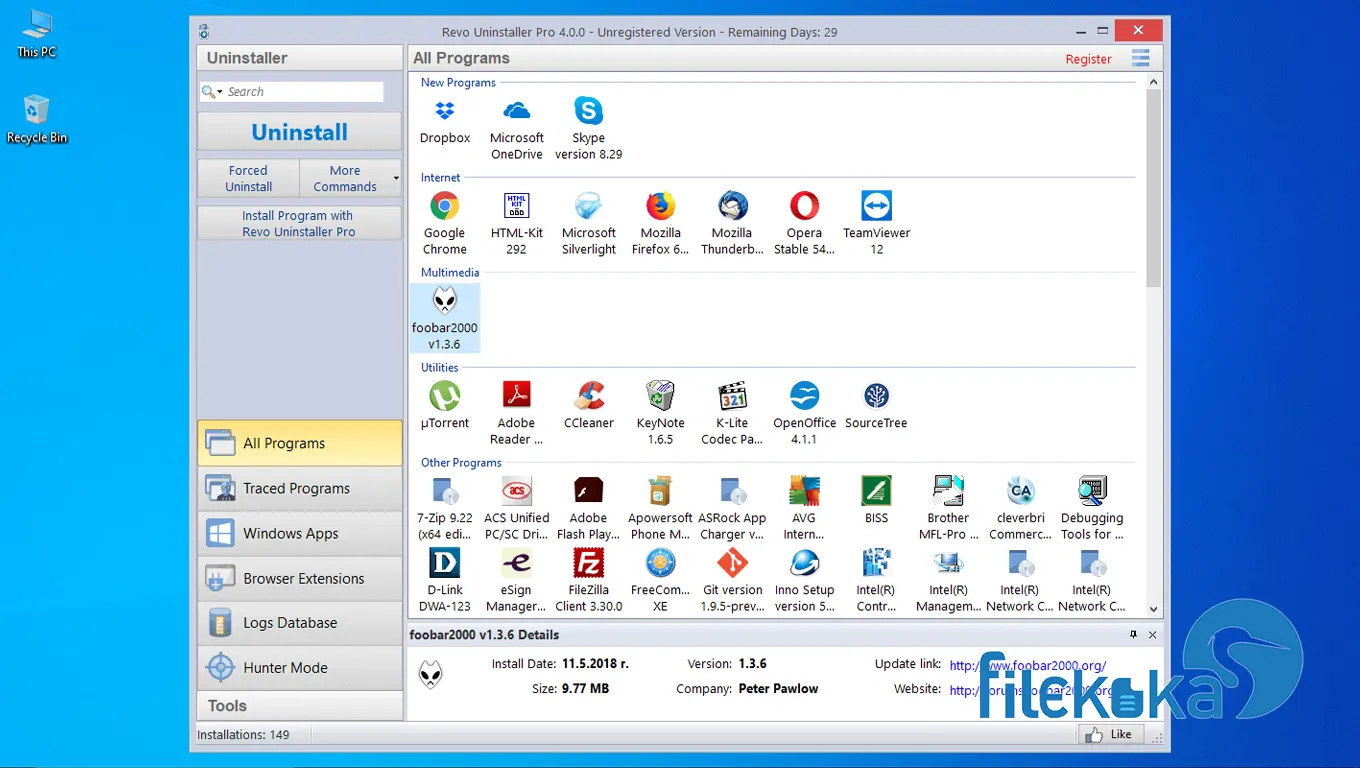Image resolution: width=1360 pixels, height=768 pixels.
Task: Open the search options magnifier dropdown
Action: point(212,92)
